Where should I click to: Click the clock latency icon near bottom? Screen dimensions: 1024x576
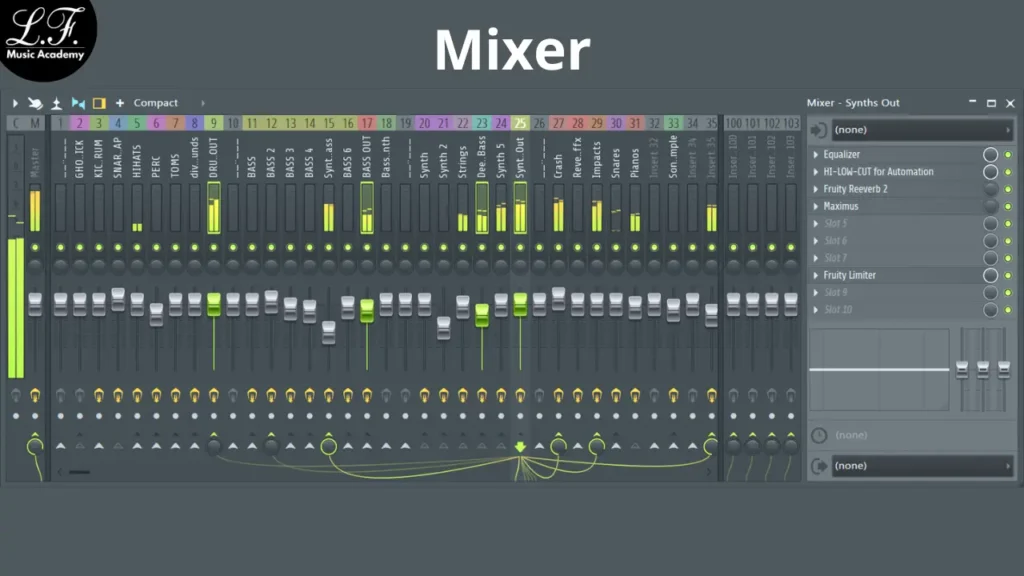tap(819, 435)
